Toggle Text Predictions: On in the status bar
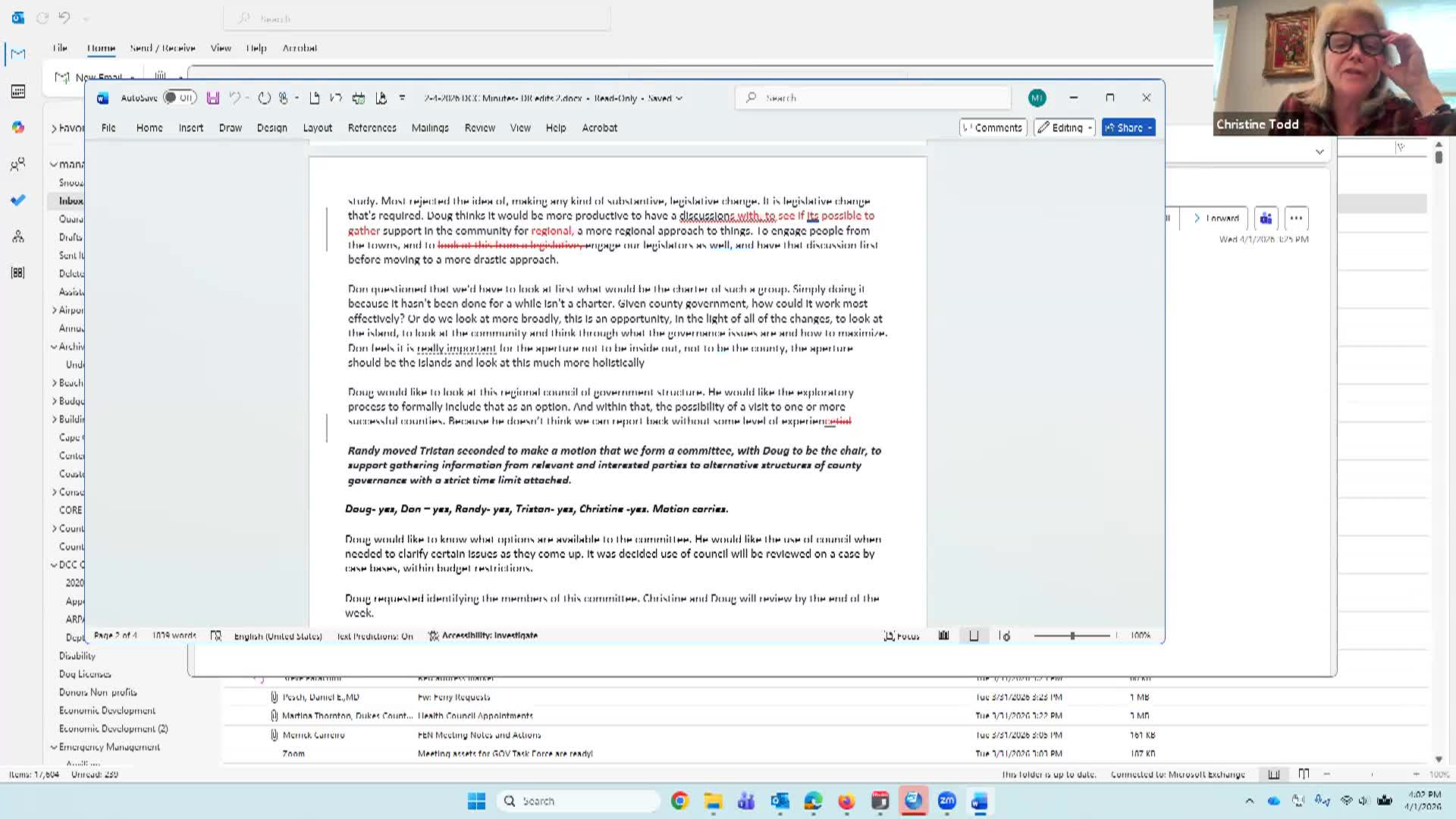This screenshot has height=819, width=1456. click(375, 635)
